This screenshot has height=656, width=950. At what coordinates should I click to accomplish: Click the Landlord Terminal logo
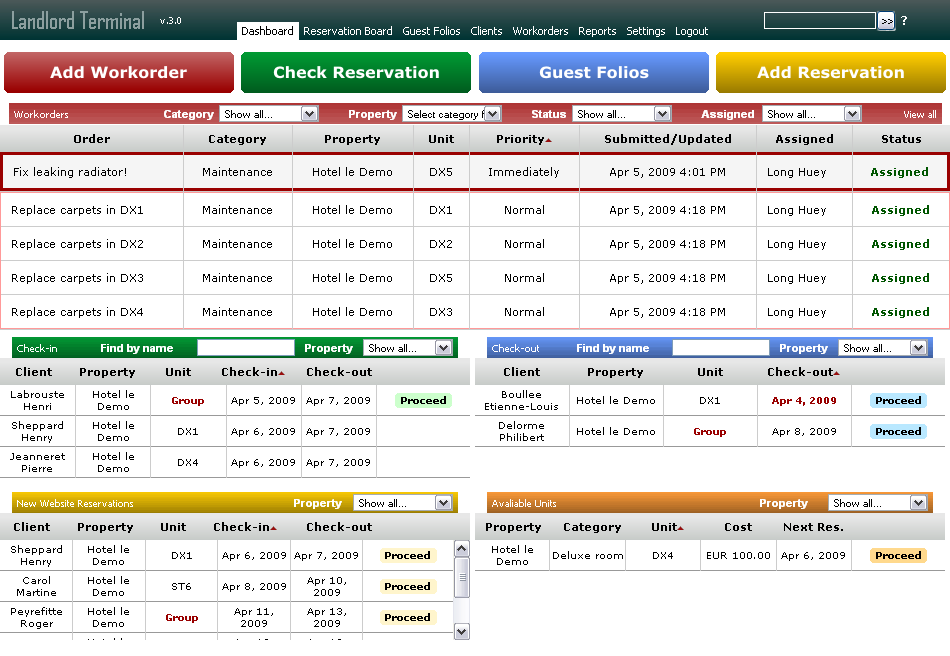pyautogui.click(x=78, y=21)
